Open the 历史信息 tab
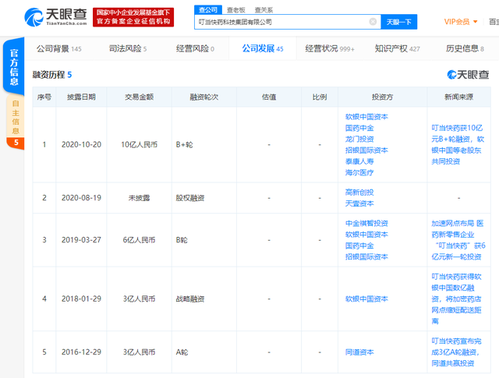 [x=465, y=49]
